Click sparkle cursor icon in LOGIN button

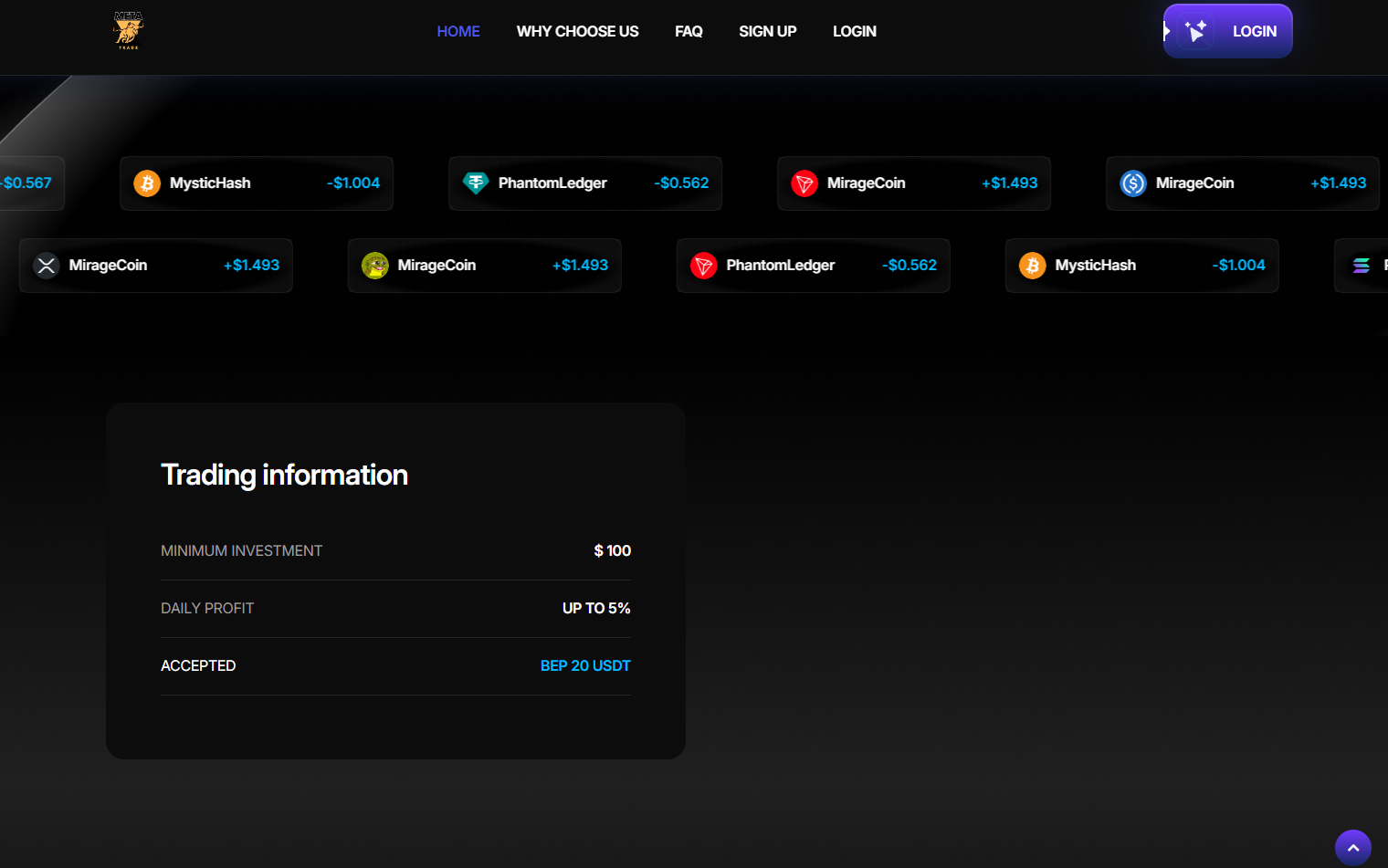tap(1194, 32)
